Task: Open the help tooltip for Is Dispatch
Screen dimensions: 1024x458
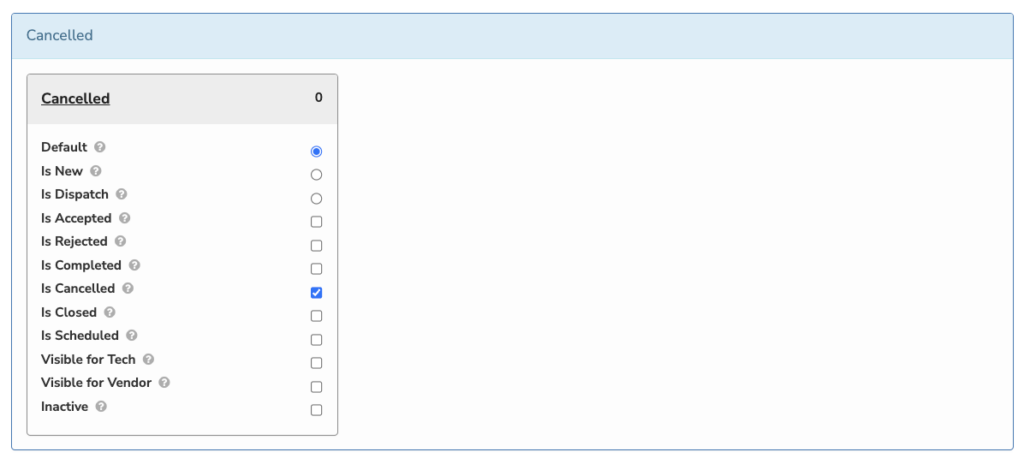Action: [x=121, y=194]
